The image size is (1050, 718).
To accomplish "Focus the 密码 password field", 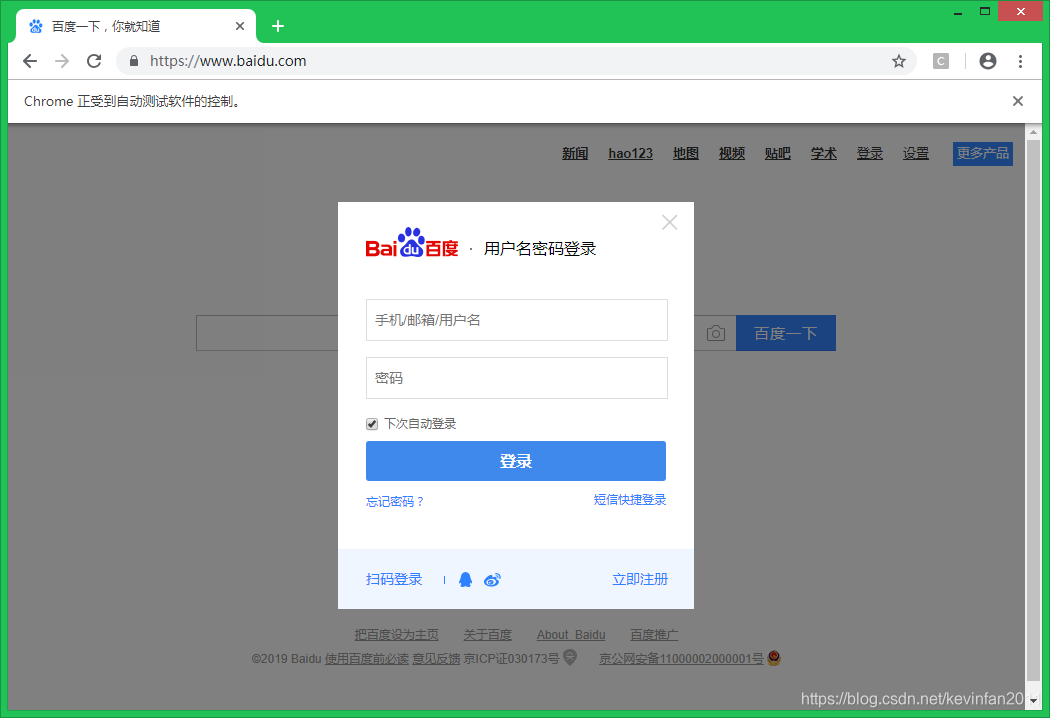I will coord(516,378).
